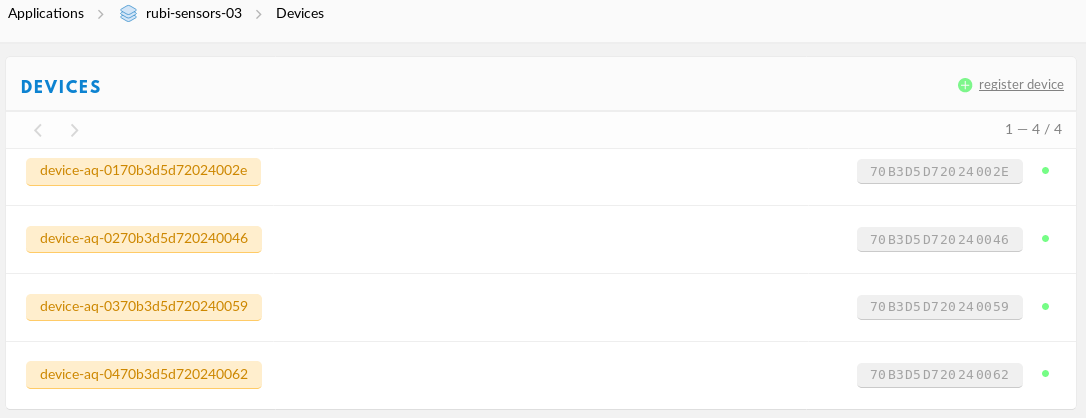Click the register device link
Image resolution: width=1086 pixels, height=418 pixels.
pos(1021,84)
